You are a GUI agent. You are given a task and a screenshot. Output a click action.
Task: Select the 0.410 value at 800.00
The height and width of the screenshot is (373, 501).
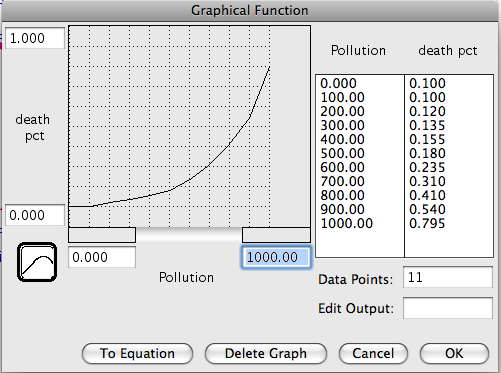click(x=427, y=195)
